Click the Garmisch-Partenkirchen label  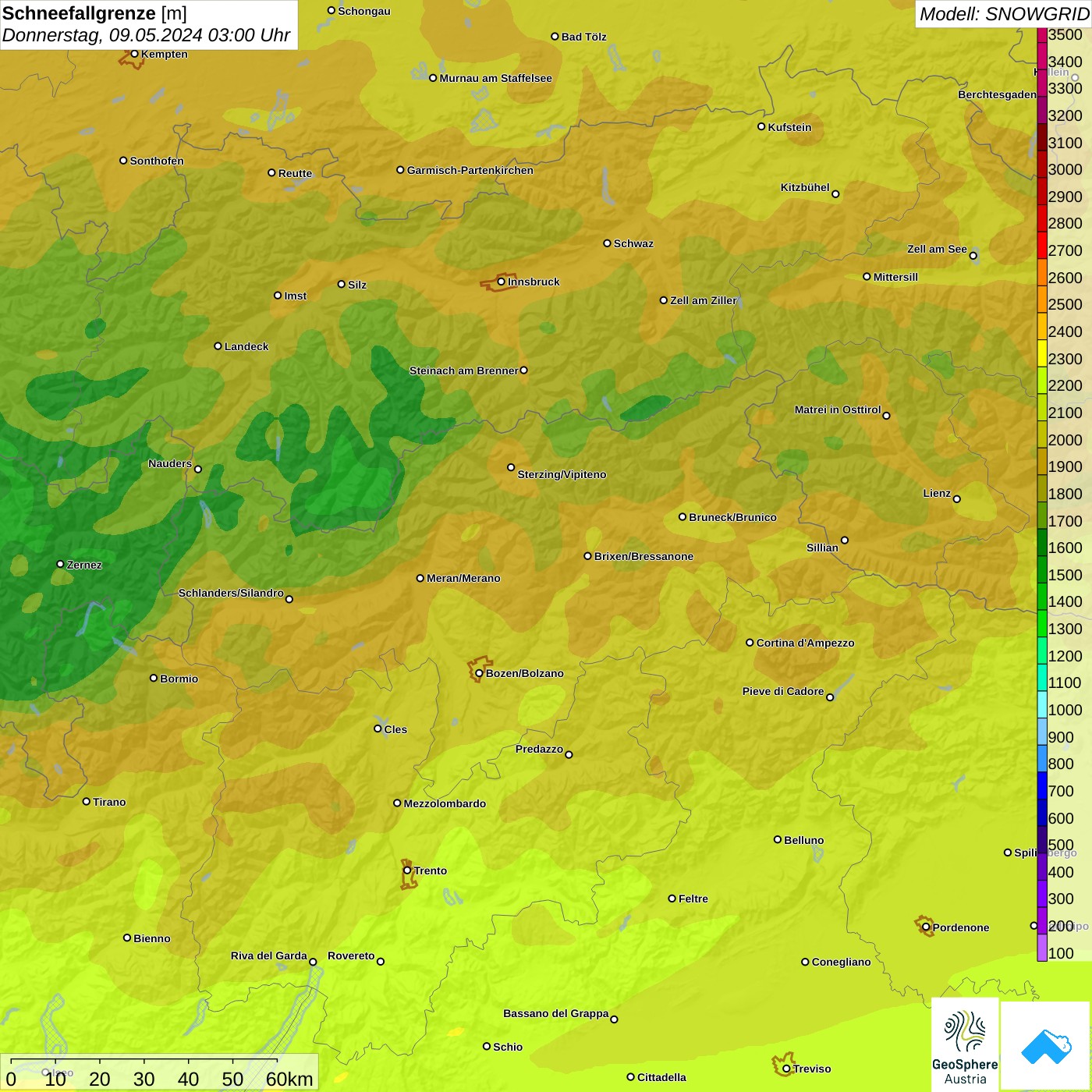pos(470,170)
